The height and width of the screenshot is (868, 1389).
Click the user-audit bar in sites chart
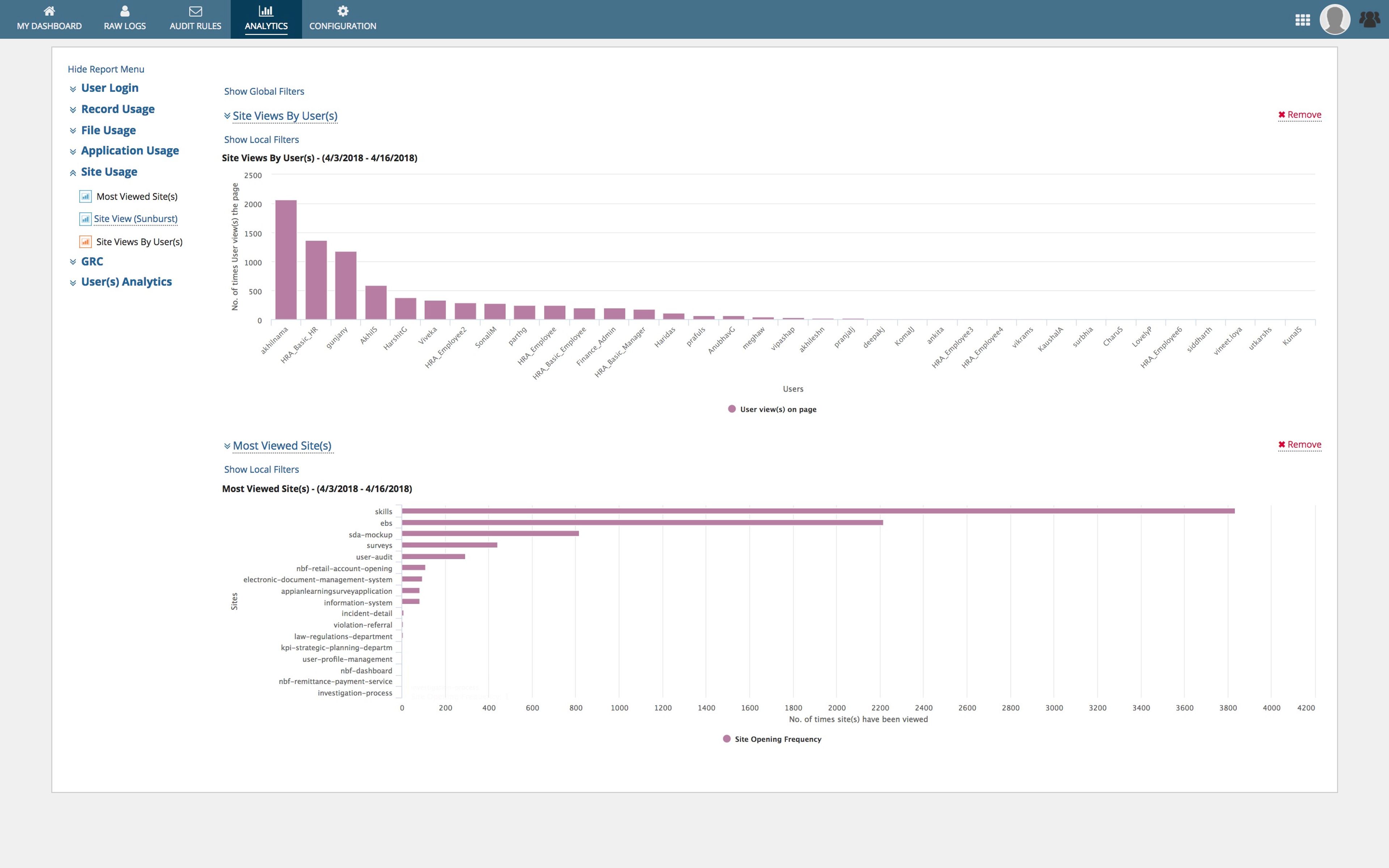point(433,556)
